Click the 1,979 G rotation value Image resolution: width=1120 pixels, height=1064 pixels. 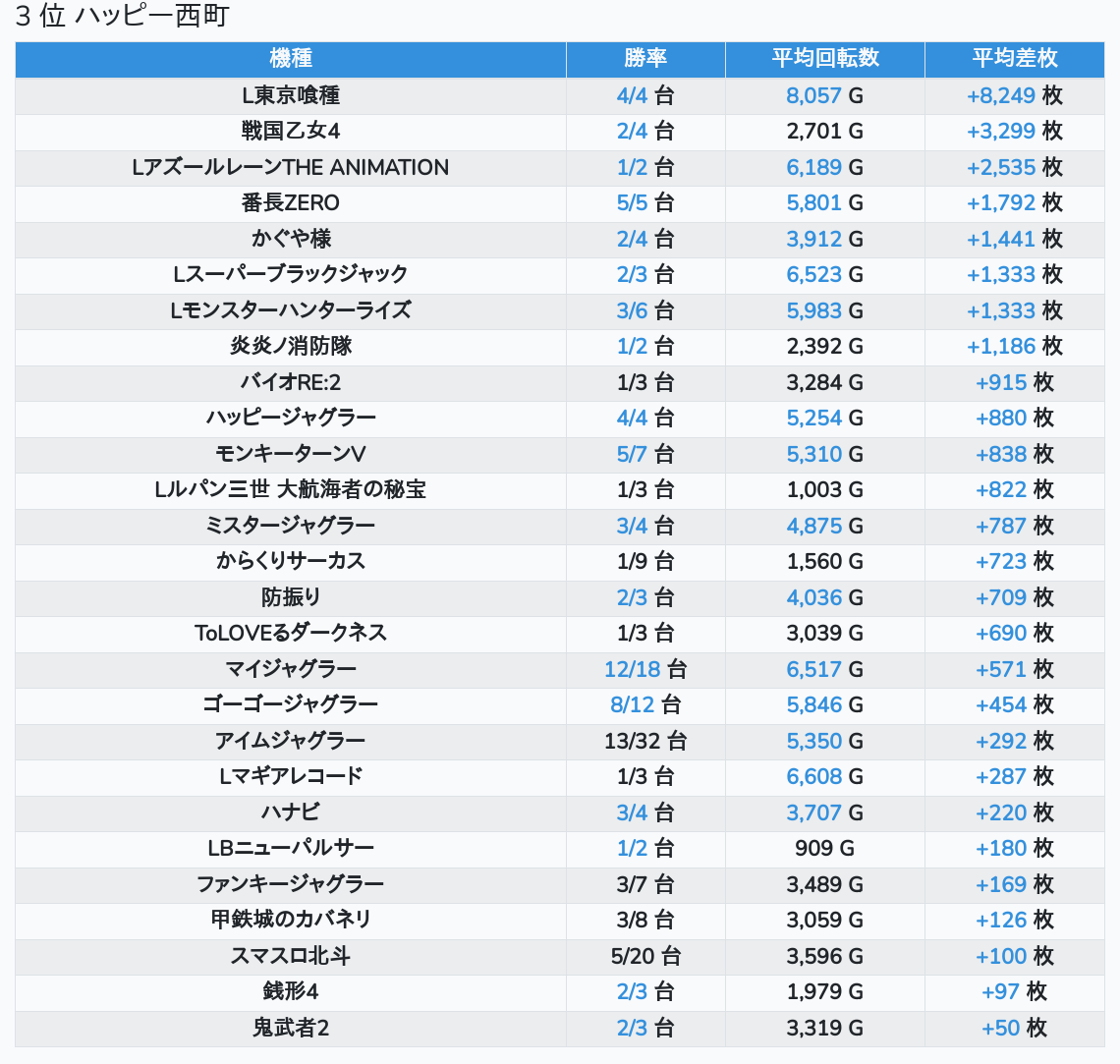[825, 992]
